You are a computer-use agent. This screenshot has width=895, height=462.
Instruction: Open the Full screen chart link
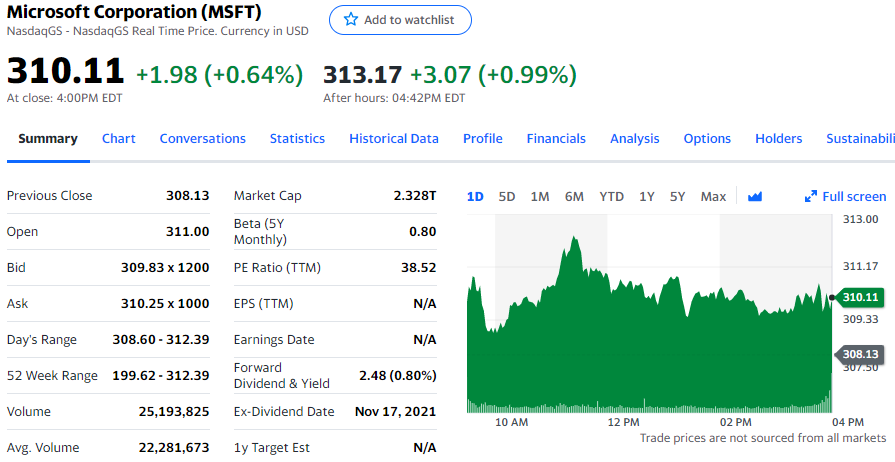coord(854,197)
